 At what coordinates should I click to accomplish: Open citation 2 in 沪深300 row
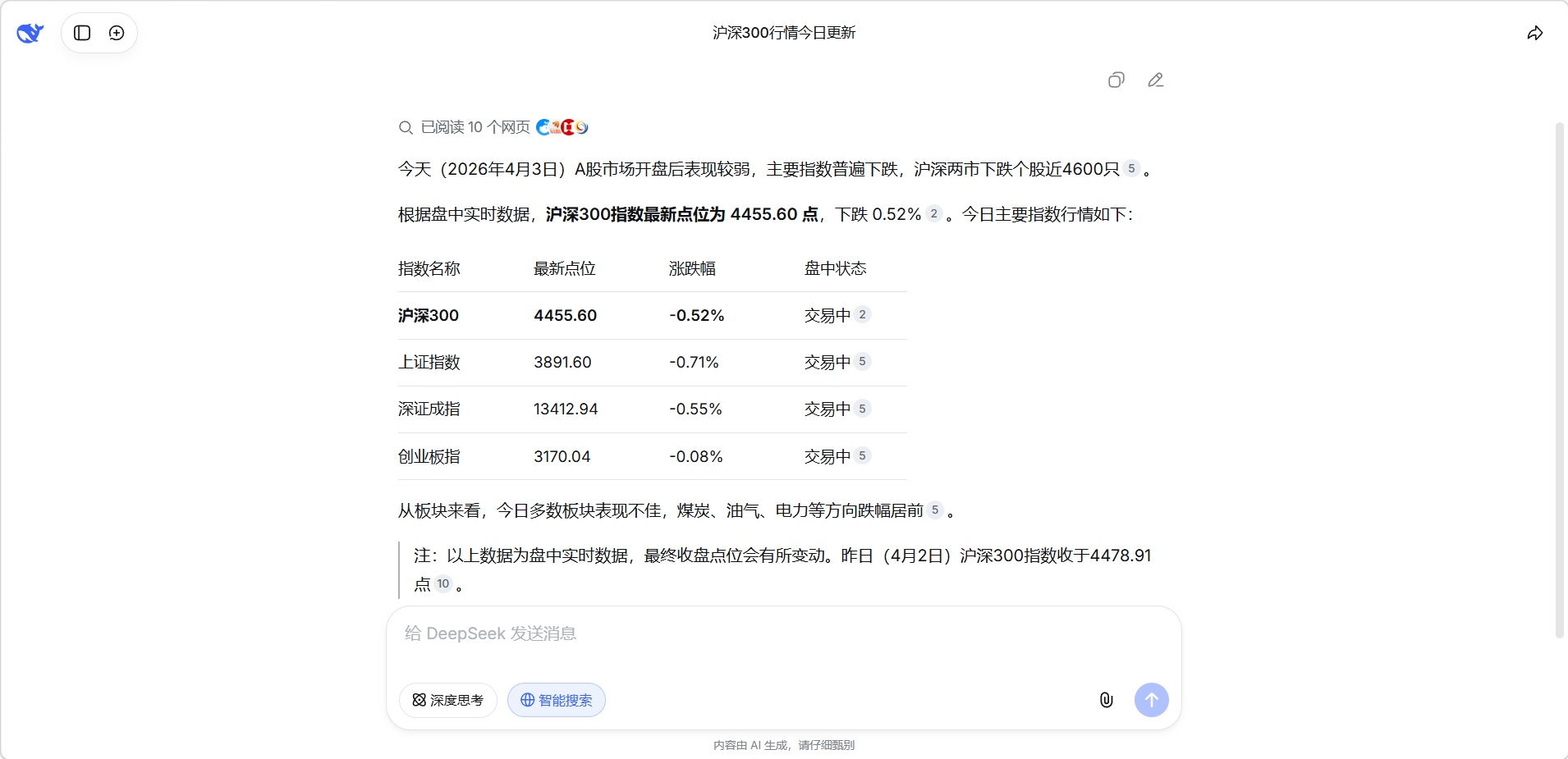pos(862,314)
